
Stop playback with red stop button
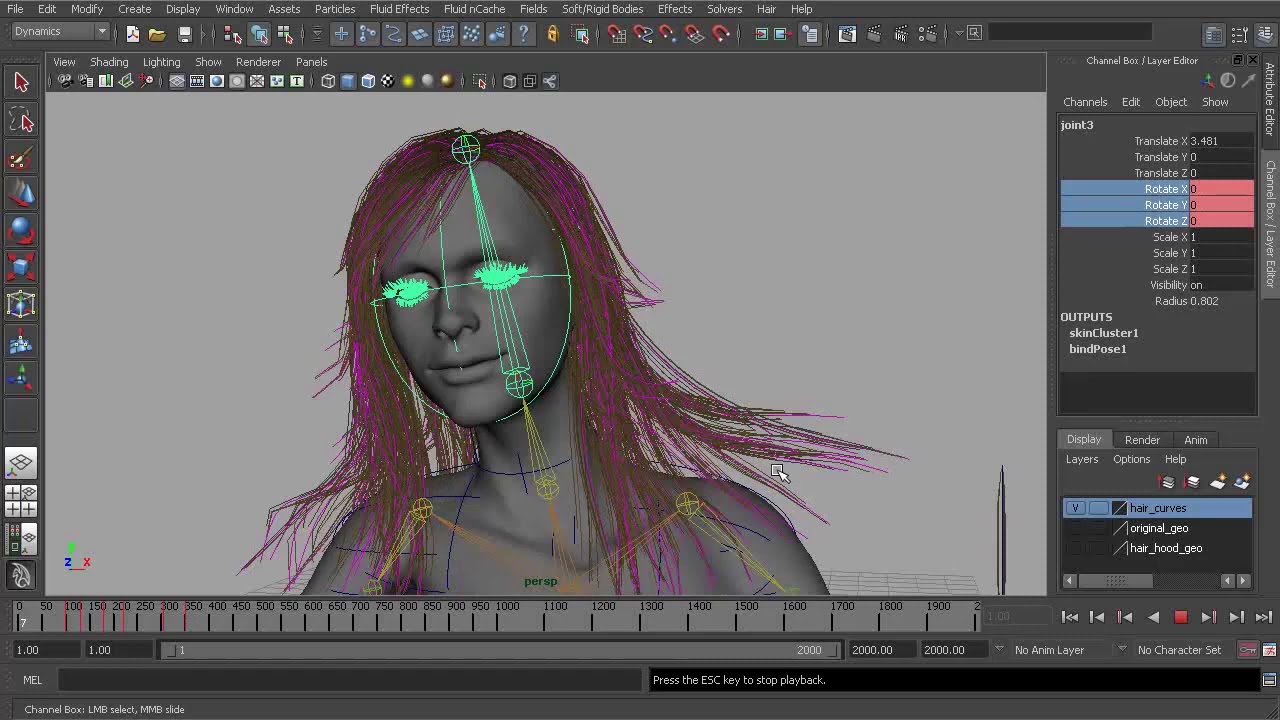pos(1181,617)
